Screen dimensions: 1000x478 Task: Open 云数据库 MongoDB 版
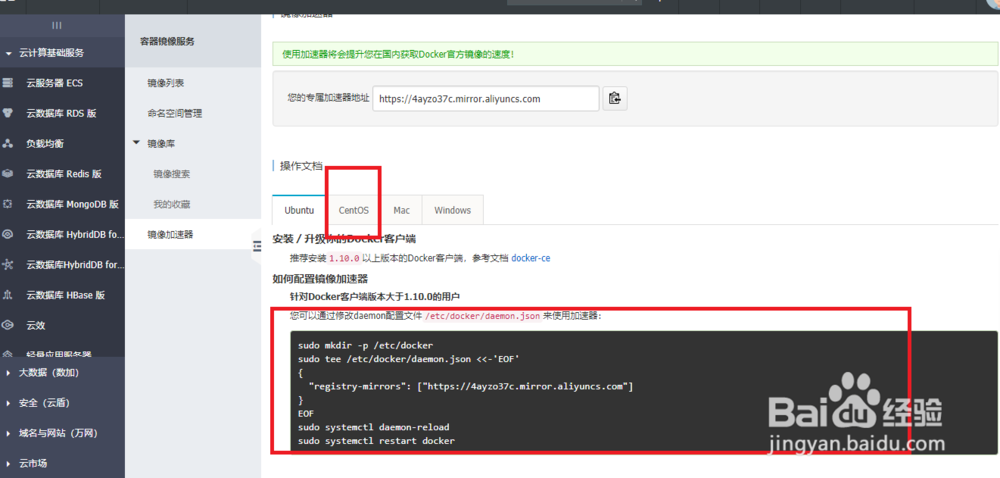click(72, 204)
